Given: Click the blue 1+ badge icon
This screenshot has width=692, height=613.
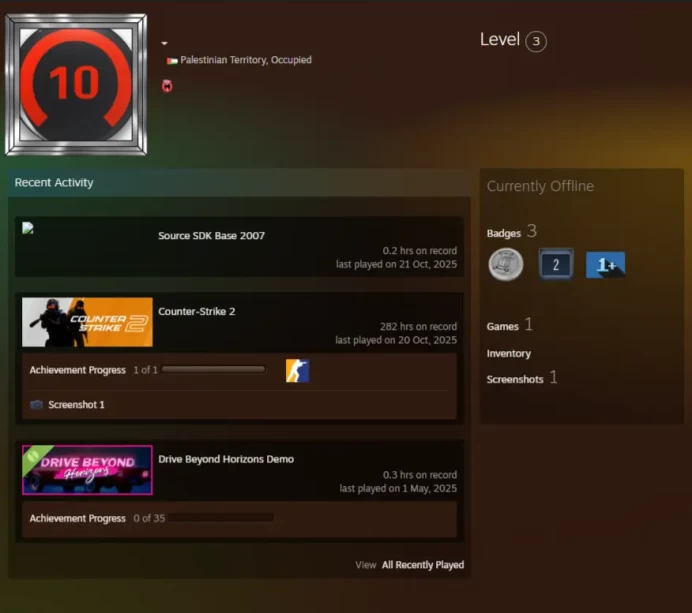Looking at the screenshot, I should (606, 265).
